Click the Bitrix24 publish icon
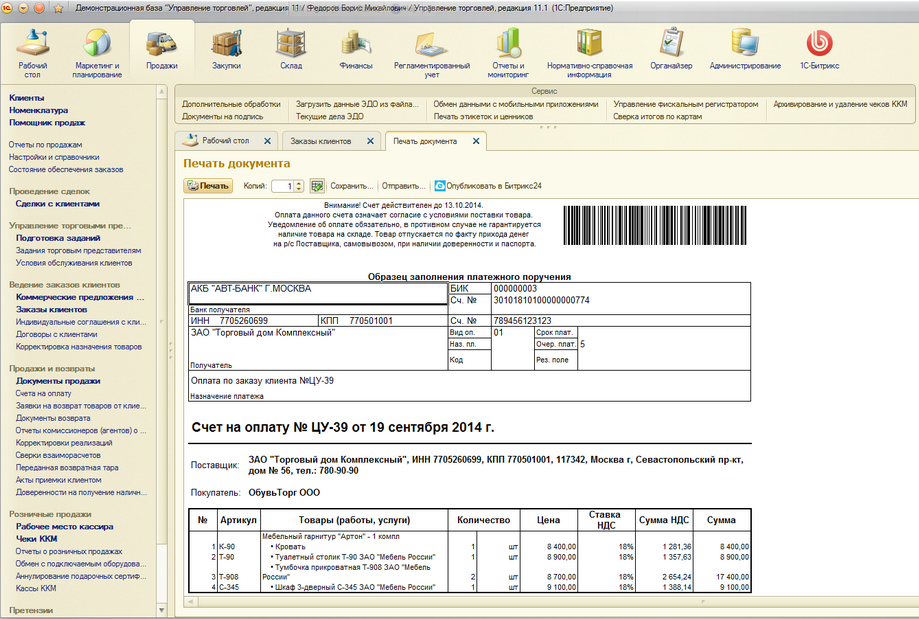This screenshot has width=919, height=619. (x=440, y=186)
